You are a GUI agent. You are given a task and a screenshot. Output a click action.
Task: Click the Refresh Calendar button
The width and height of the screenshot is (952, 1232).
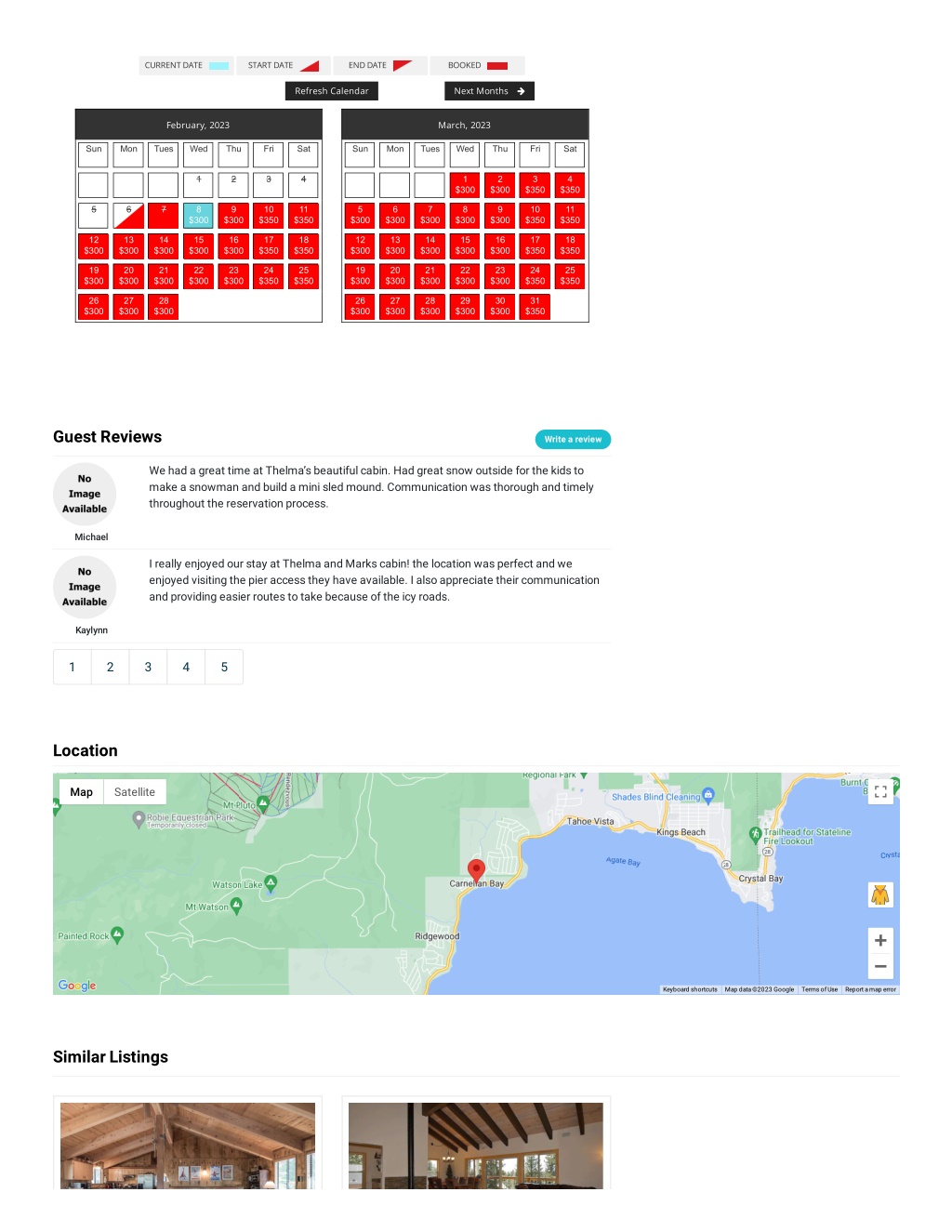331,91
